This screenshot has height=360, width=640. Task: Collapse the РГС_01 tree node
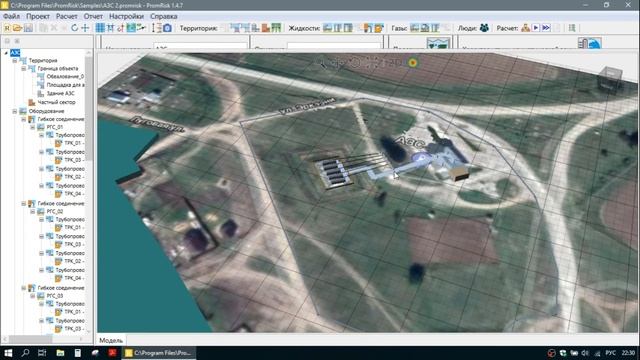point(33,127)
